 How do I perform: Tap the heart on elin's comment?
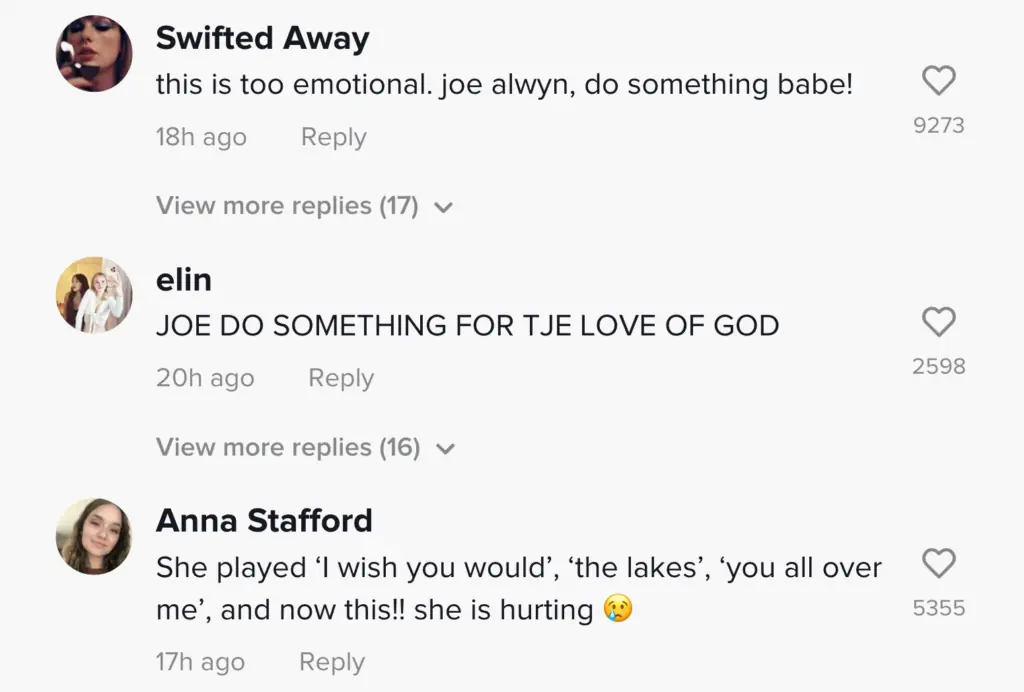[938, 322]
